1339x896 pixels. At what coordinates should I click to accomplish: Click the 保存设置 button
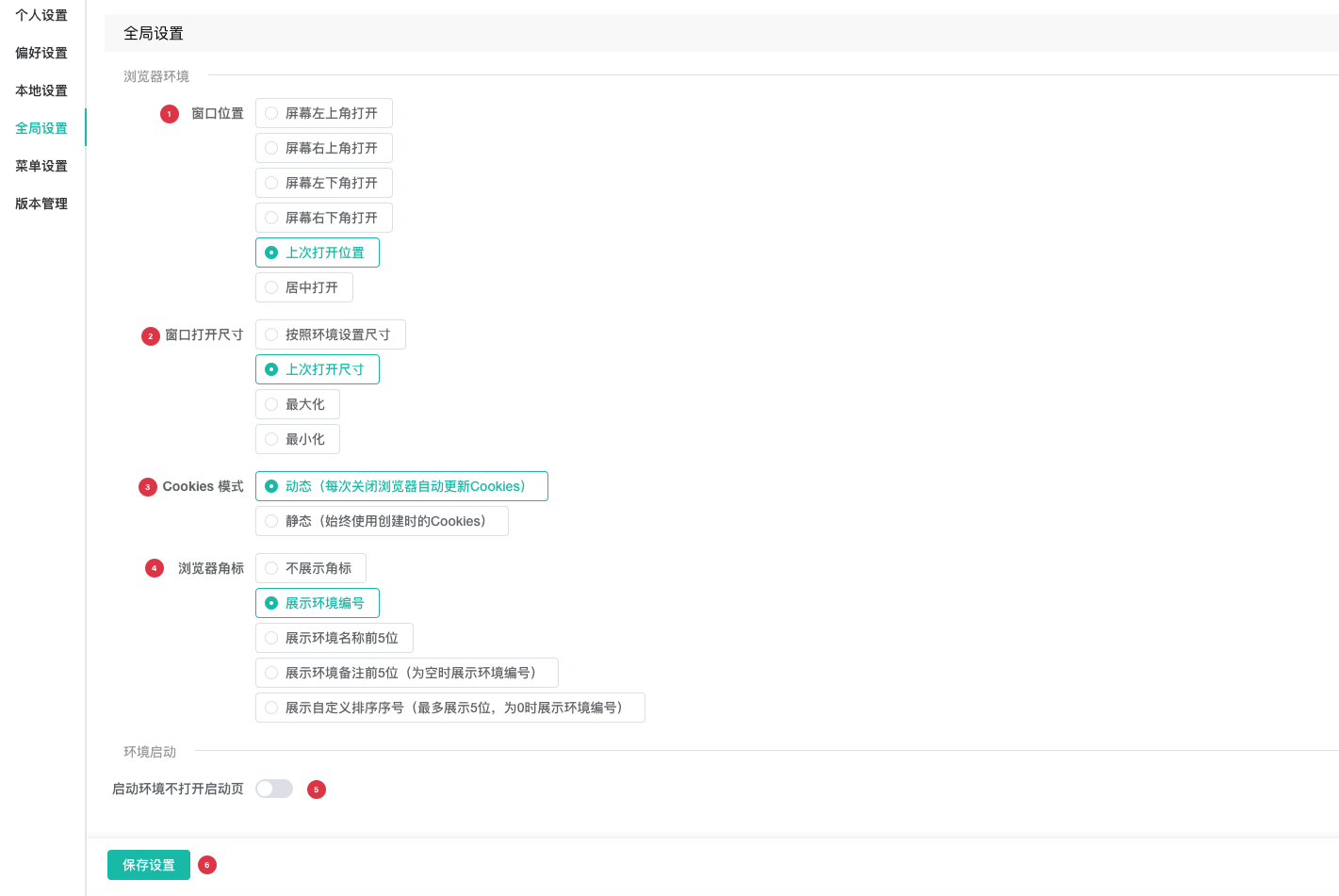[x=149, y=865]
